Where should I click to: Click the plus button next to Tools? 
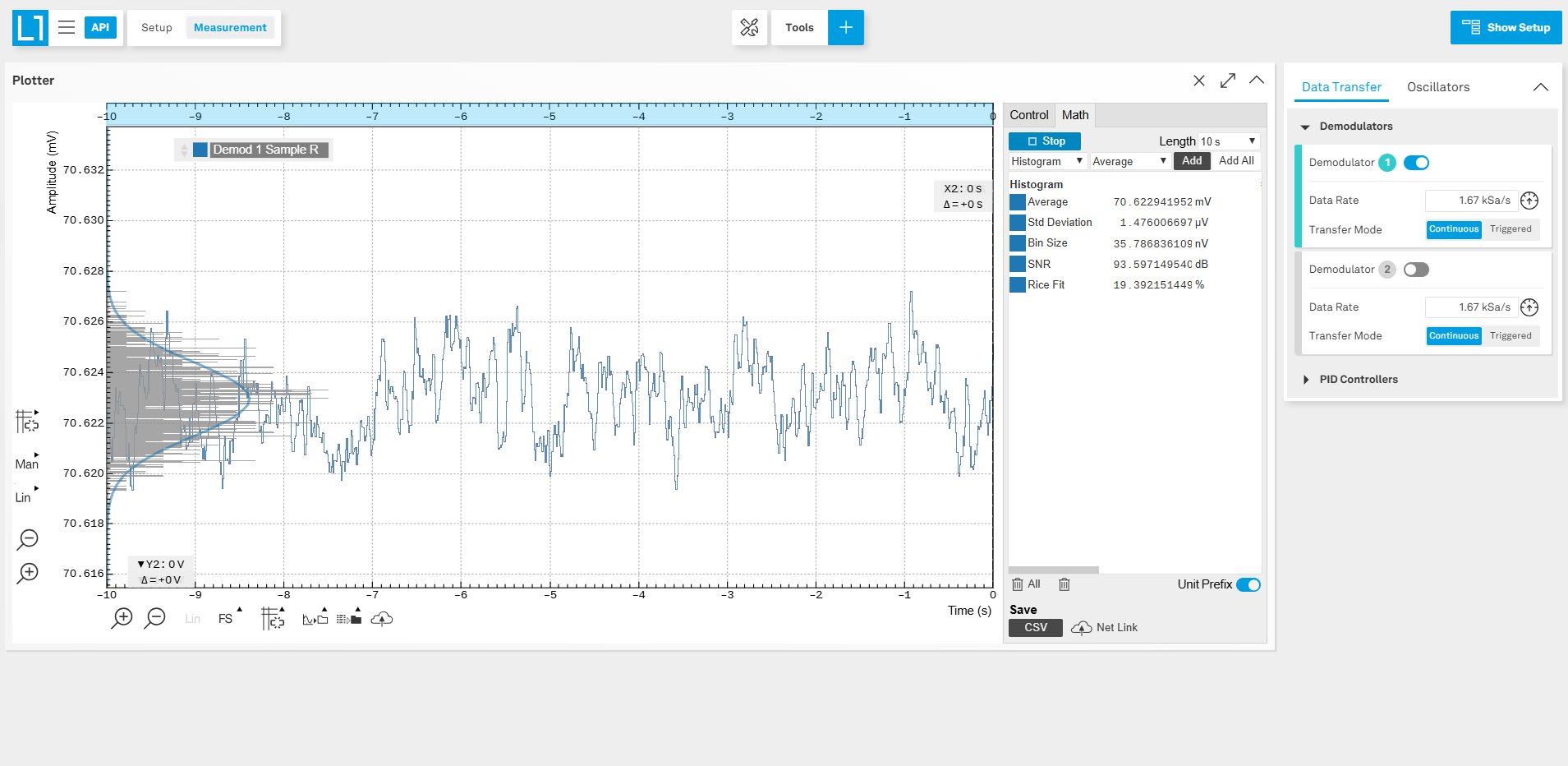(845, 28)
